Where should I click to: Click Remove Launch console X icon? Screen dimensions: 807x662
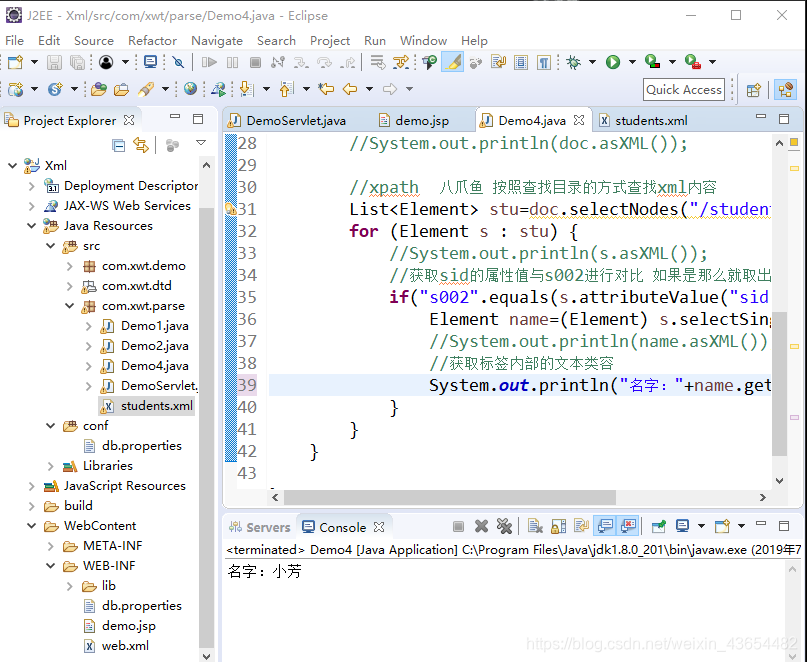tap(481, 526)
